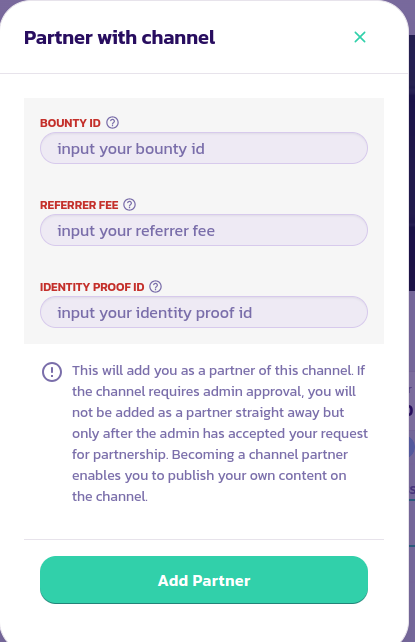
Task: Click the BOUNTY ID field label
Action: [x=70, y=123]
